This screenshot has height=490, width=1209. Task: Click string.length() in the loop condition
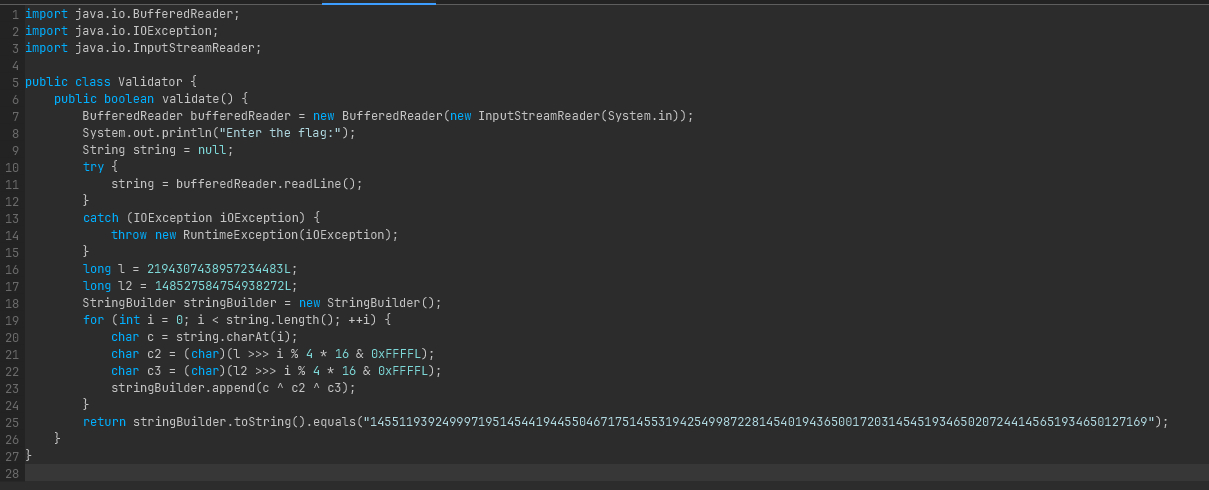283,320
